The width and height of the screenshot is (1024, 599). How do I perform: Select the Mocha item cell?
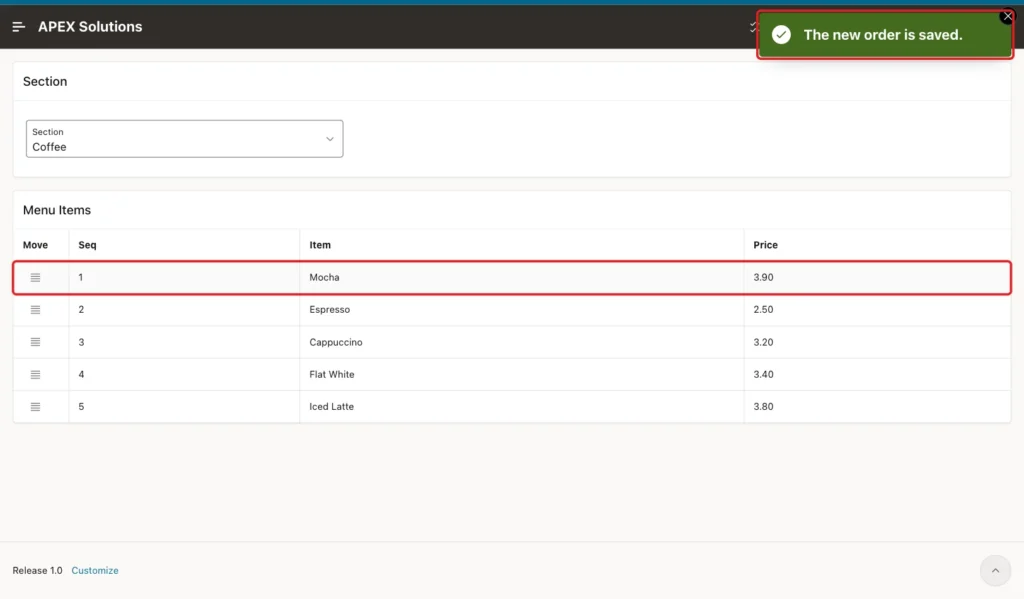tap(521, 278)
